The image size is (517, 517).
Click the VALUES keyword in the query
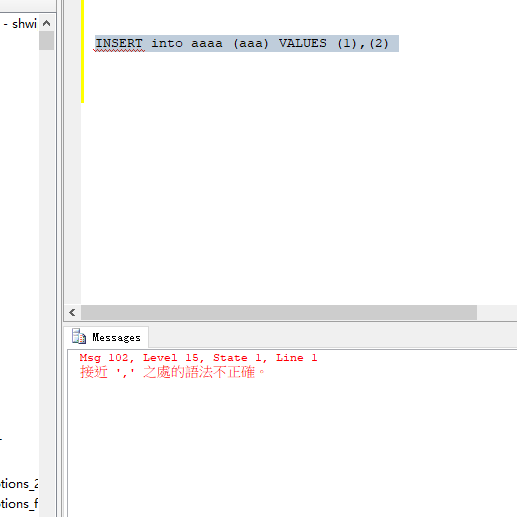303,43
